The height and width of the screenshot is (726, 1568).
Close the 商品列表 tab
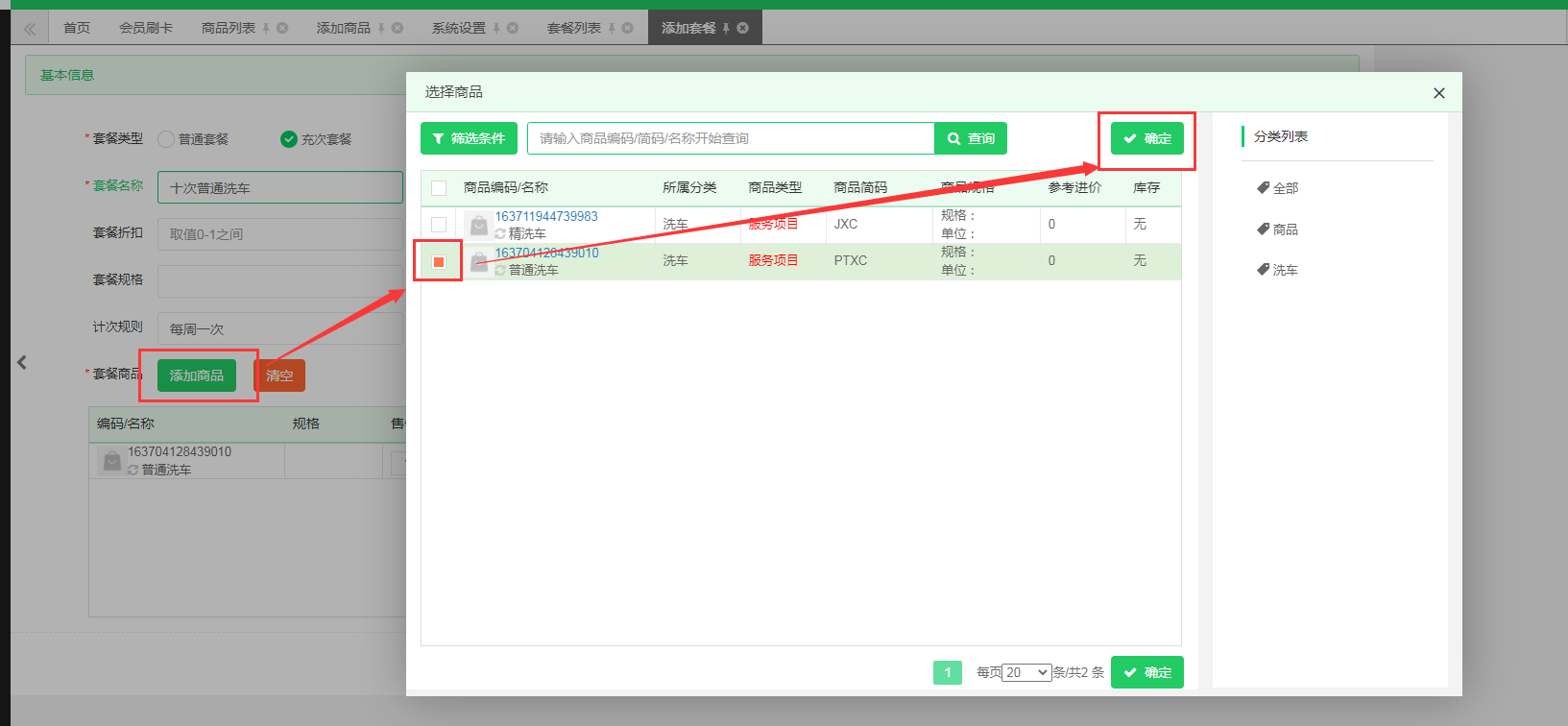pyautogui.click(x=282, y=28)
